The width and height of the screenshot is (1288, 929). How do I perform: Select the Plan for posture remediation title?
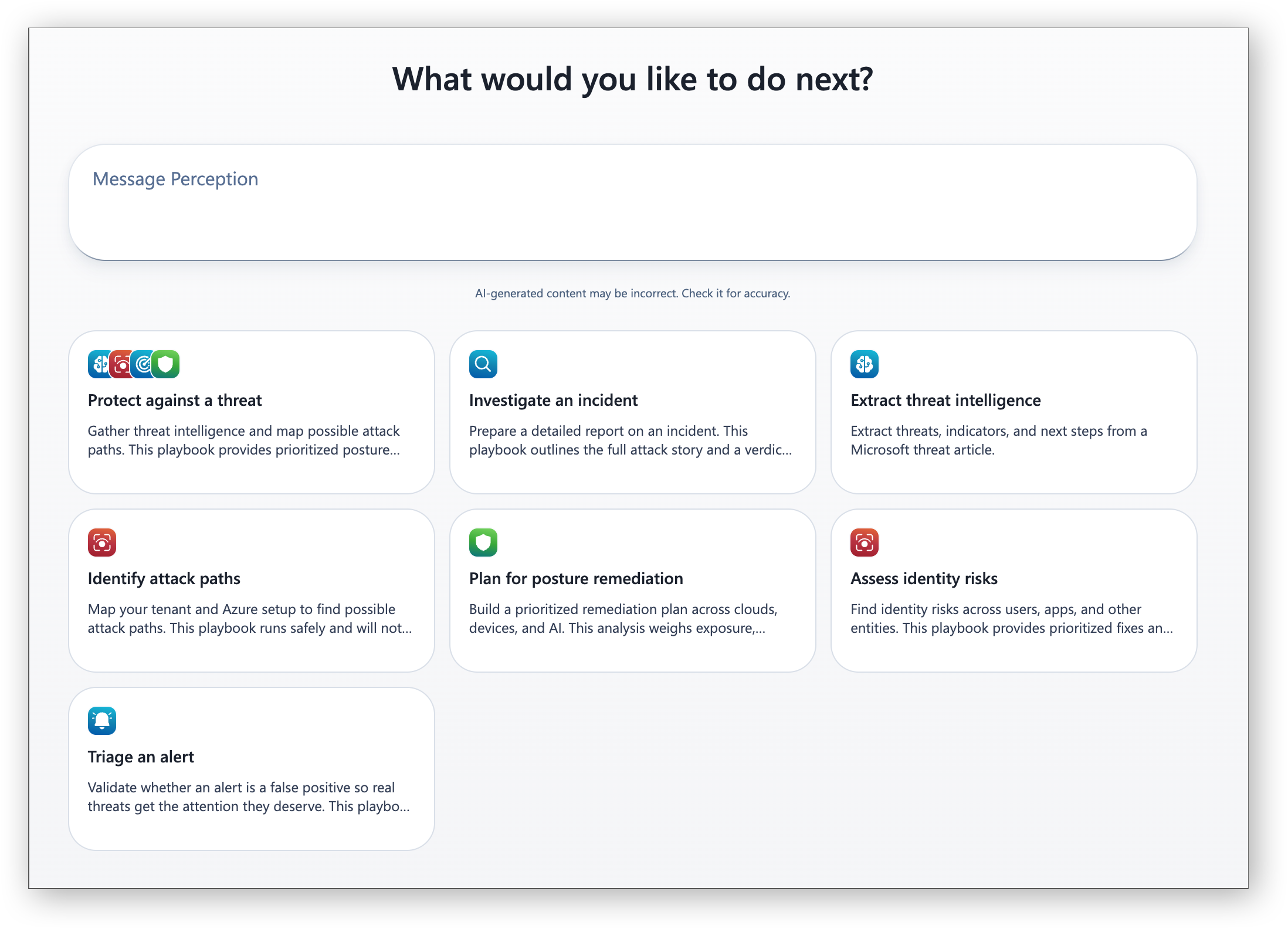pos(576,579)
